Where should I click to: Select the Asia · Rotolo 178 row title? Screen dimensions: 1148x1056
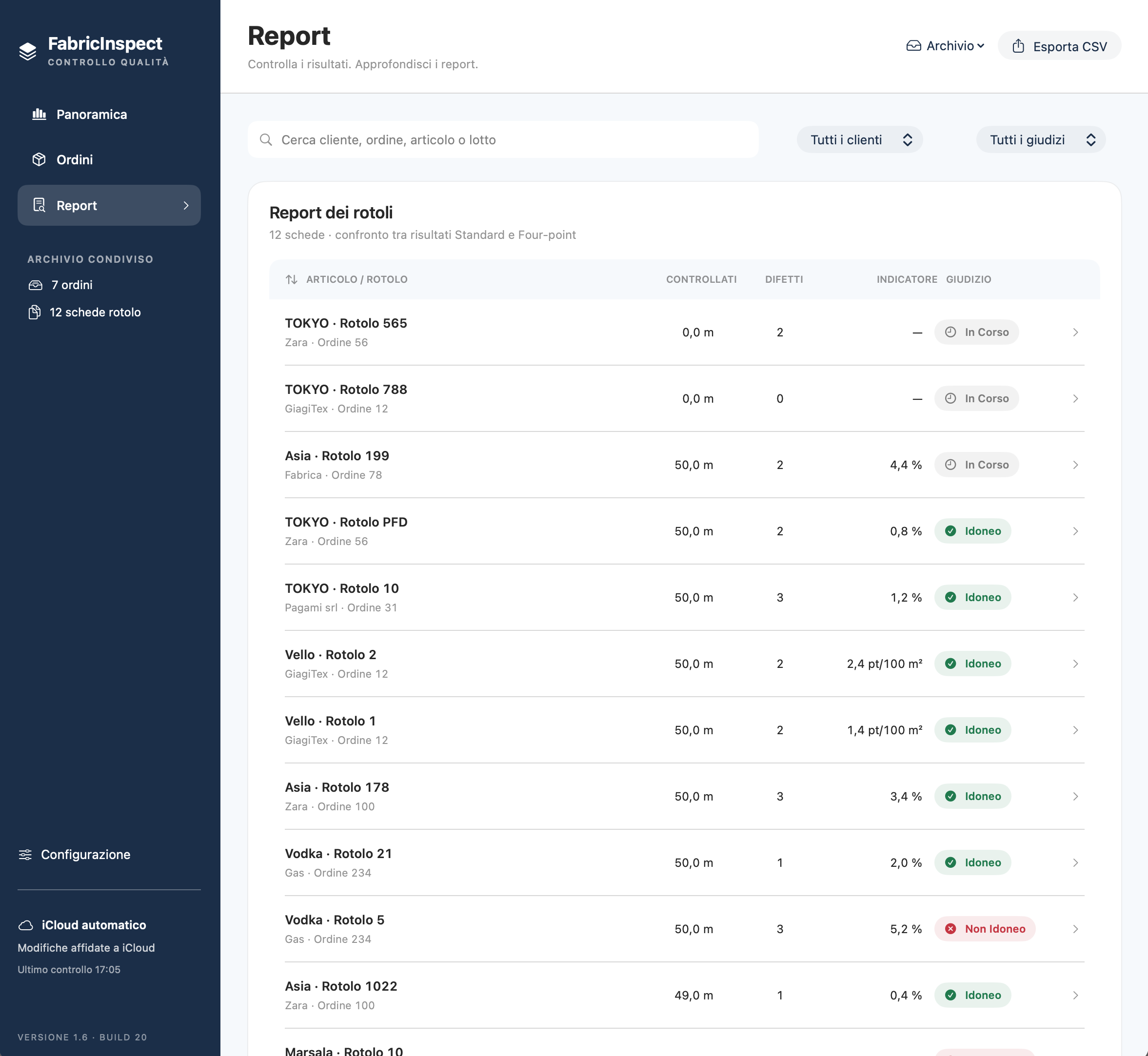[336, 787]
